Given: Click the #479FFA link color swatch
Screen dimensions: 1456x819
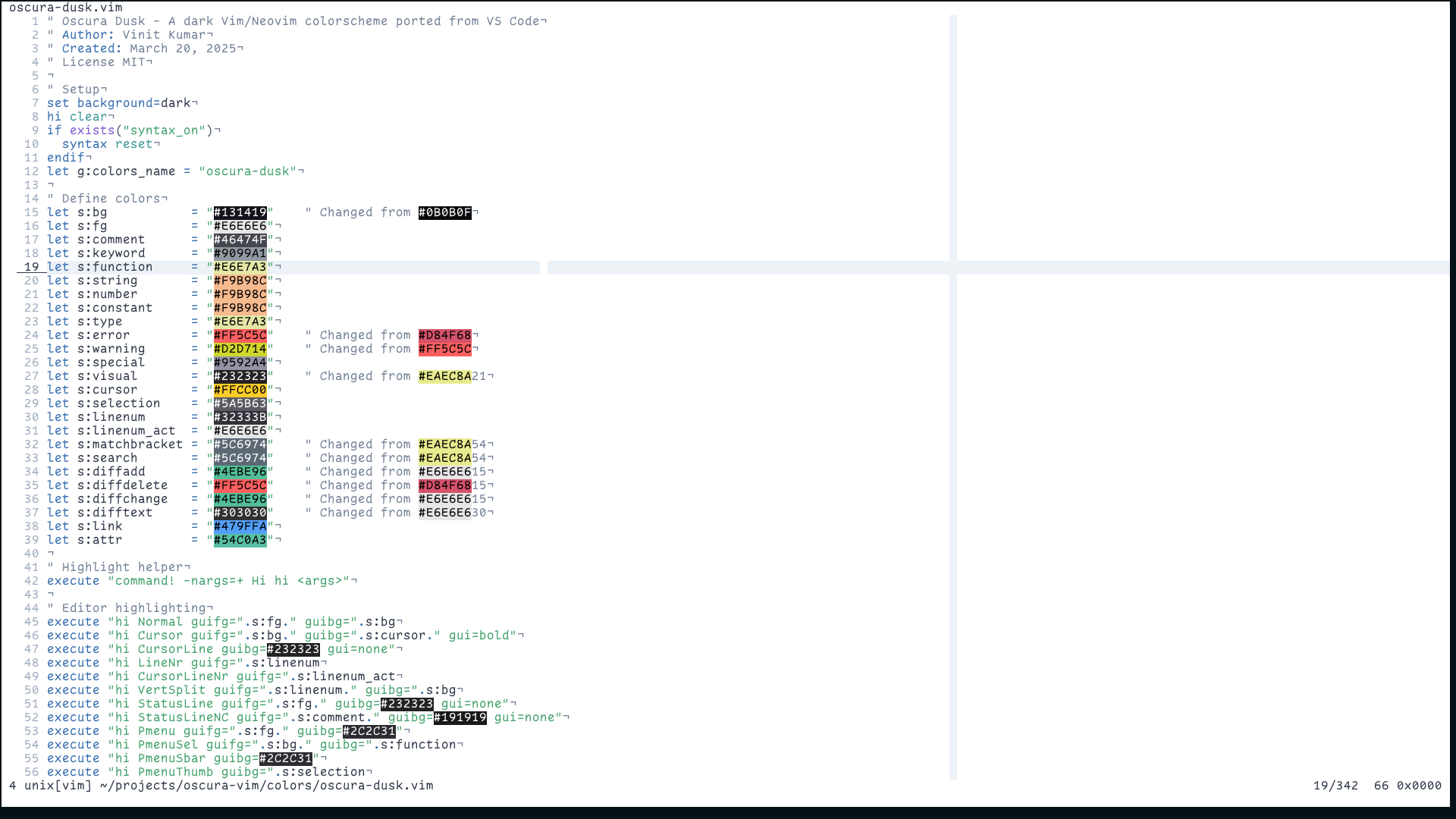Looking at the screenshot, I should (240, 526).
